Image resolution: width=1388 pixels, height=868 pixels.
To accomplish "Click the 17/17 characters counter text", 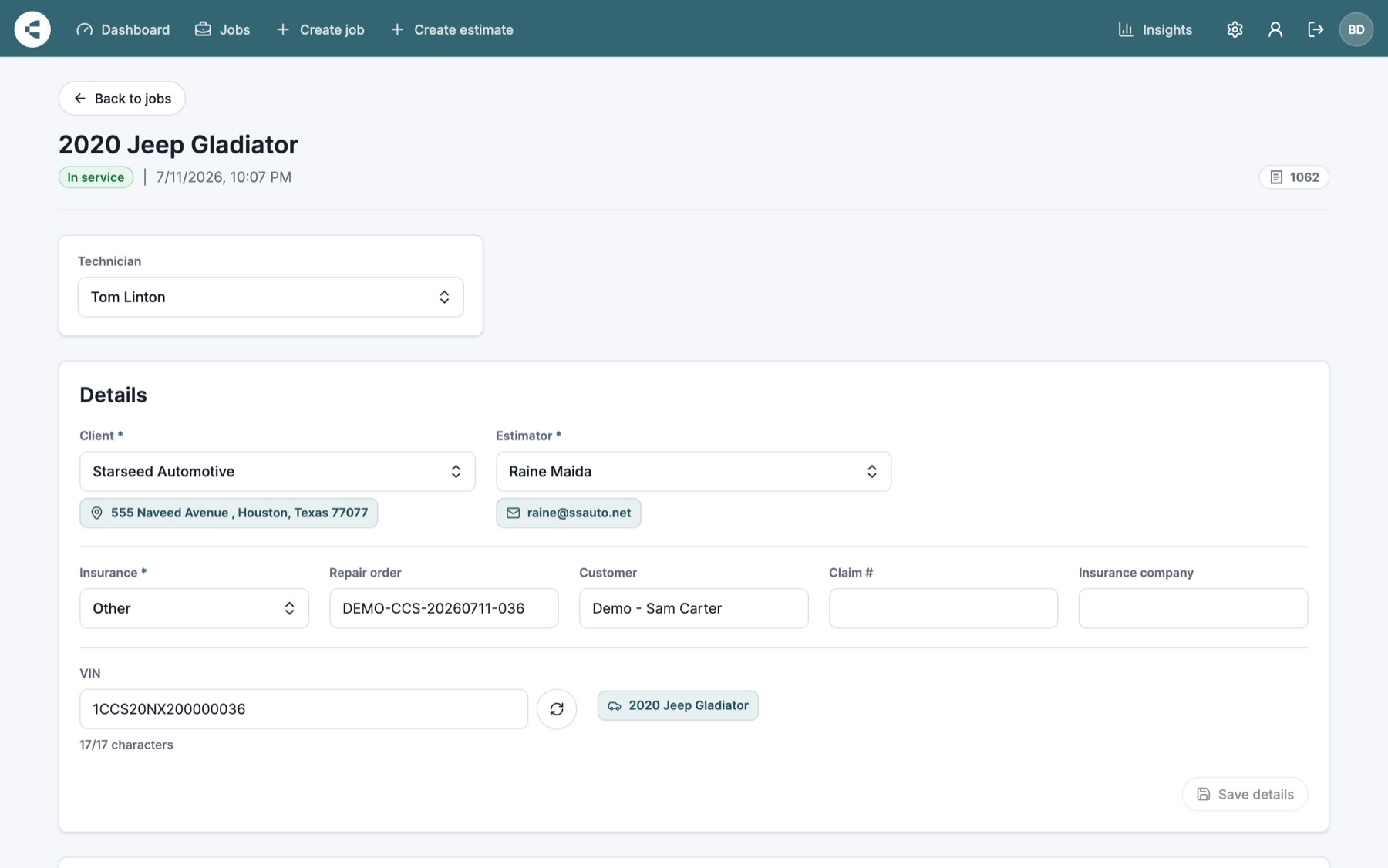I will [x=126, y=745].
